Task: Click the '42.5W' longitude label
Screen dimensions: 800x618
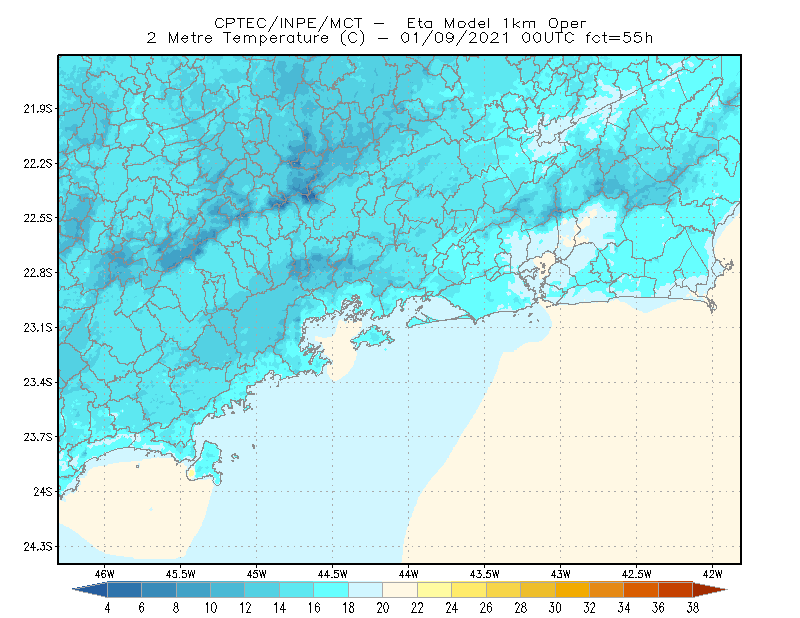Action: pyautogui.click(x=637, y=574)
